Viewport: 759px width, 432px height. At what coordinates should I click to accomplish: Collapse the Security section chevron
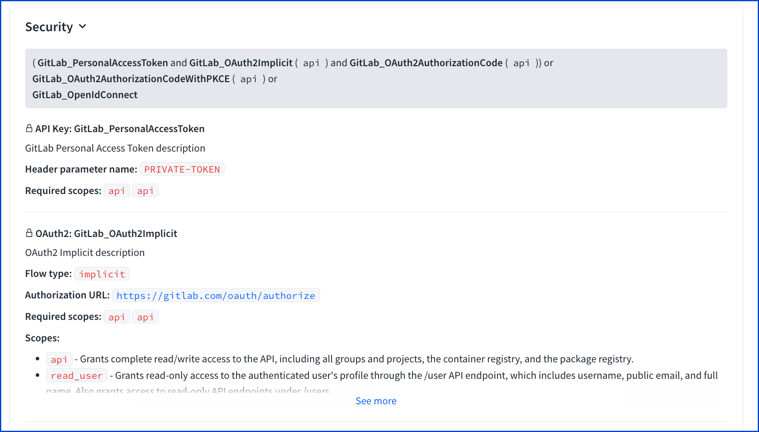[82, 27]
